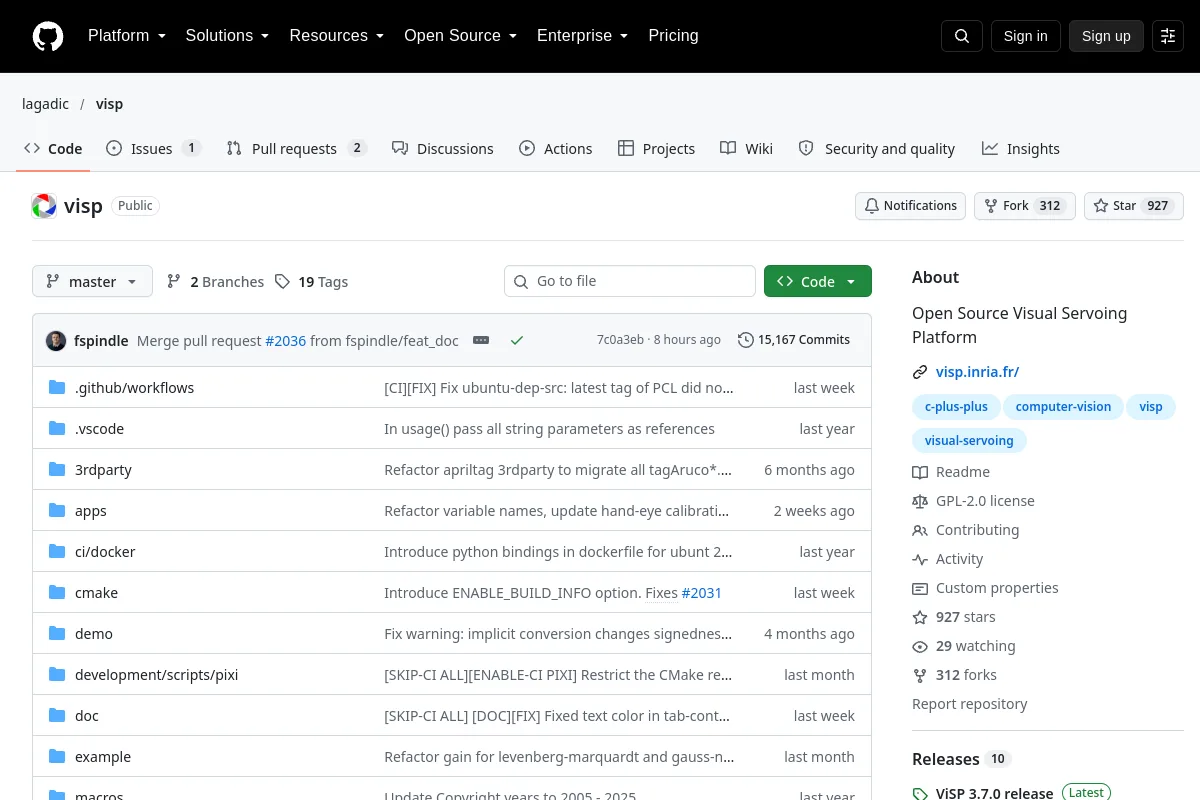Switch to the Issues tab
1200x800 pixels.
[x=153, y=148]
